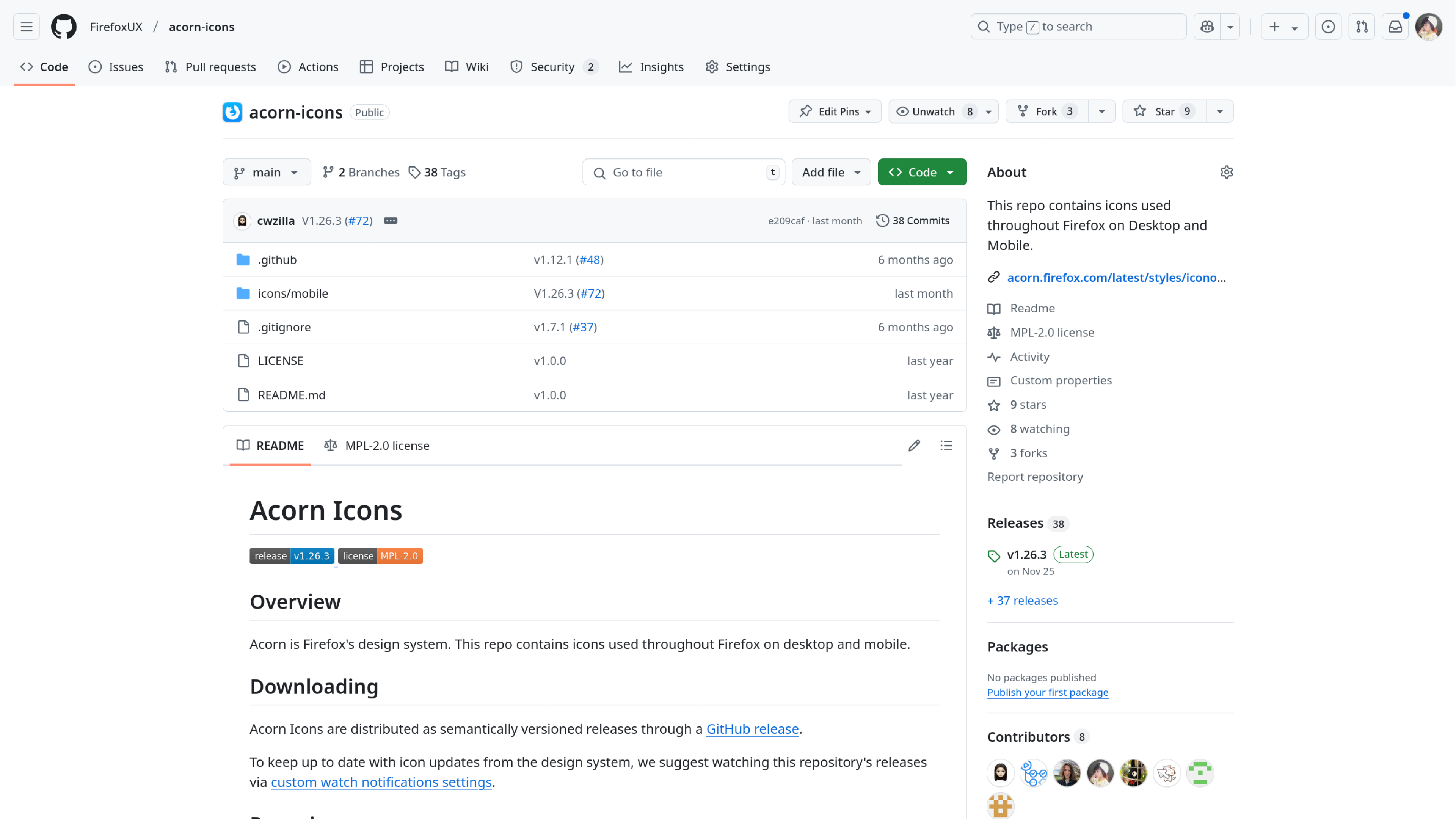Open the Insights tab

coord(651,67)
